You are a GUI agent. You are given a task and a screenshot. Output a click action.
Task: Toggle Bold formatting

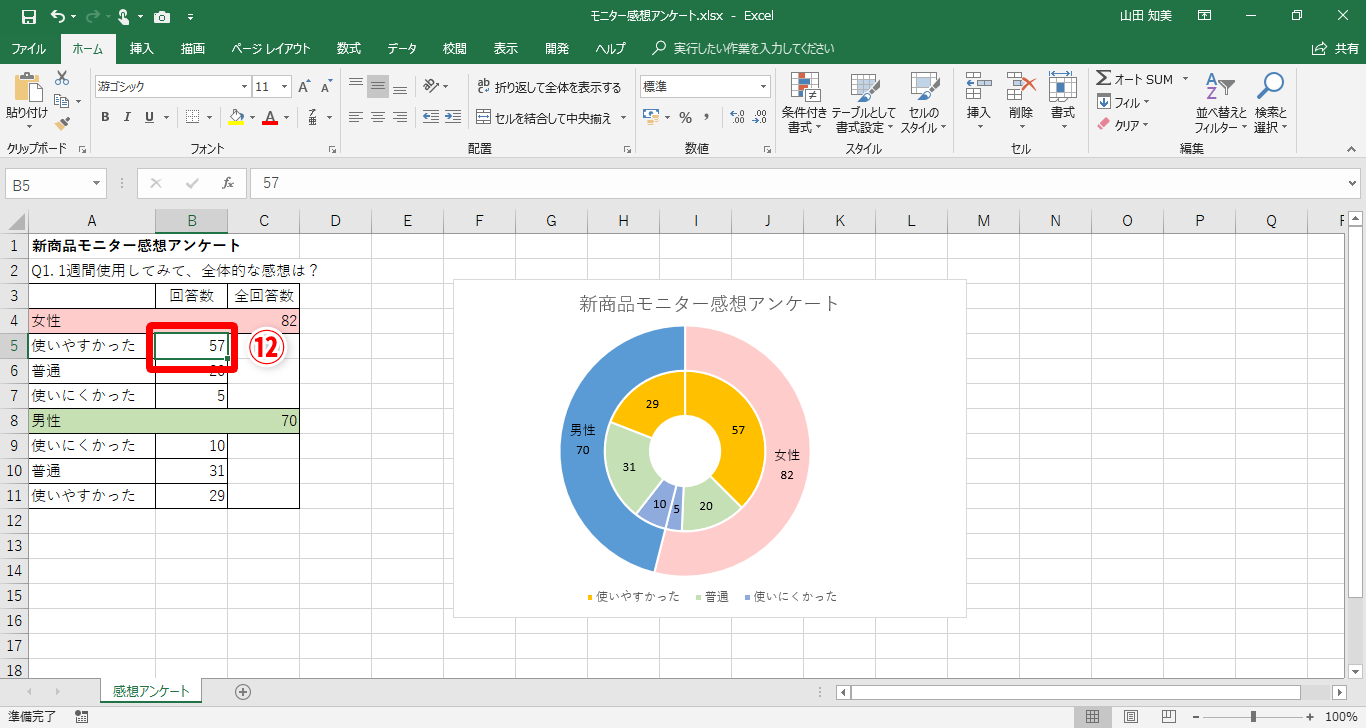tap(105, 117)
